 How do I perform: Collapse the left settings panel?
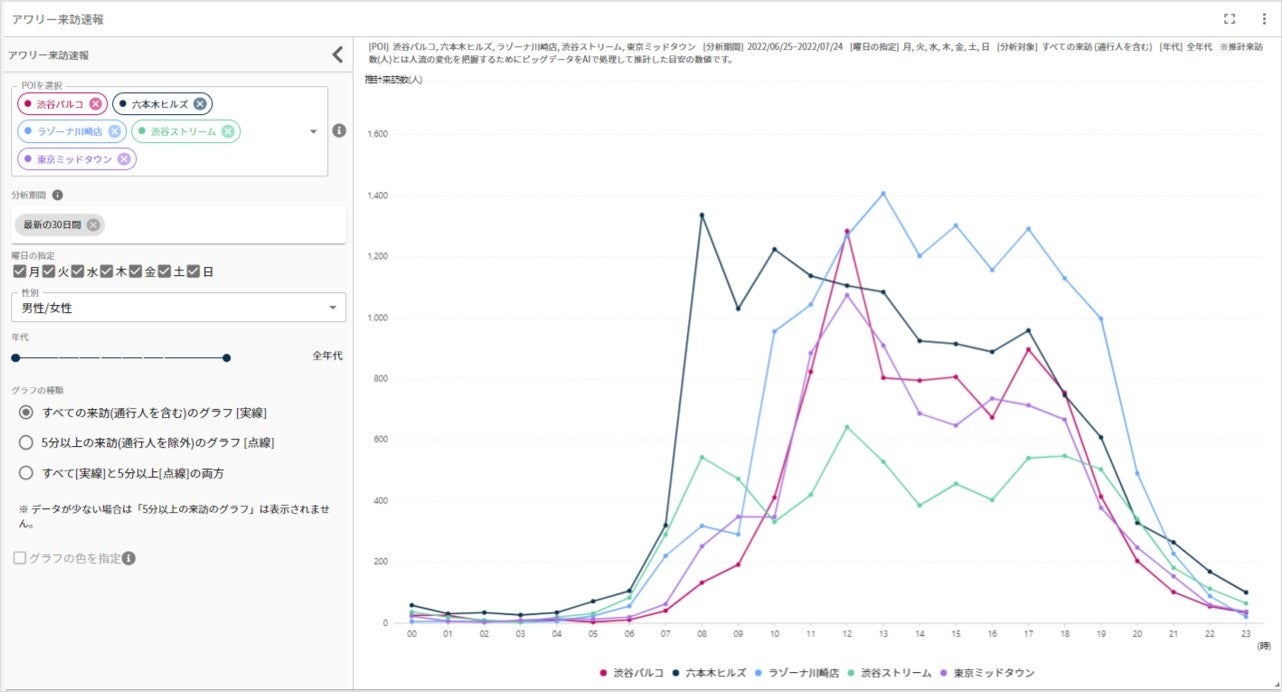pyautogui.click(x=338, y=55)
